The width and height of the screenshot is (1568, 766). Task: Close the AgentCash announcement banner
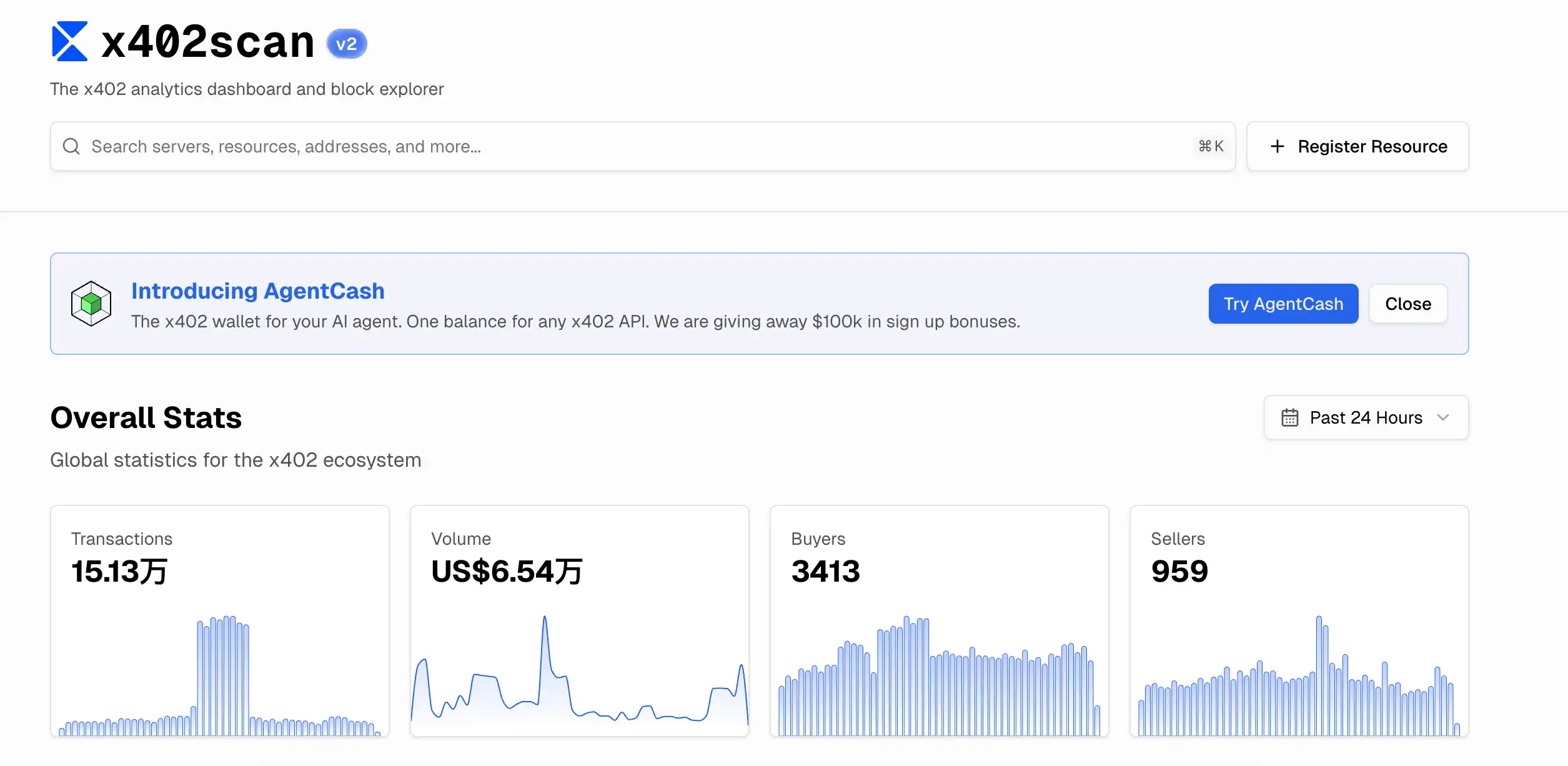[1407, 304]
